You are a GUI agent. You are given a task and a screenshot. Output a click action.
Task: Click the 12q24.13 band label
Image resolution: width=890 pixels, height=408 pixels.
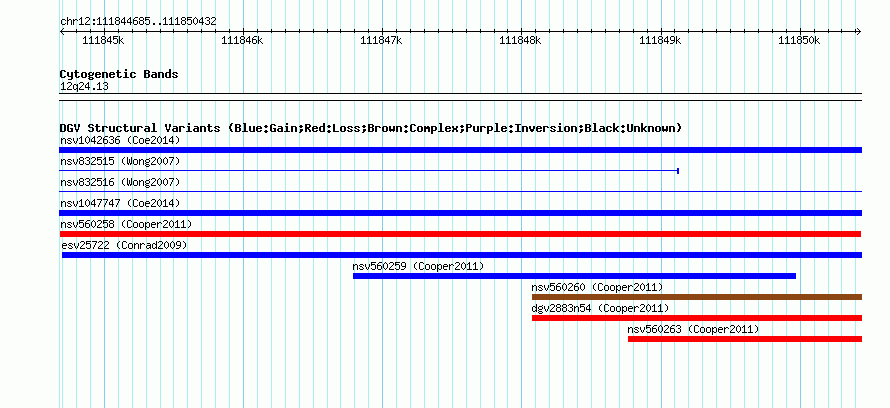84,87
